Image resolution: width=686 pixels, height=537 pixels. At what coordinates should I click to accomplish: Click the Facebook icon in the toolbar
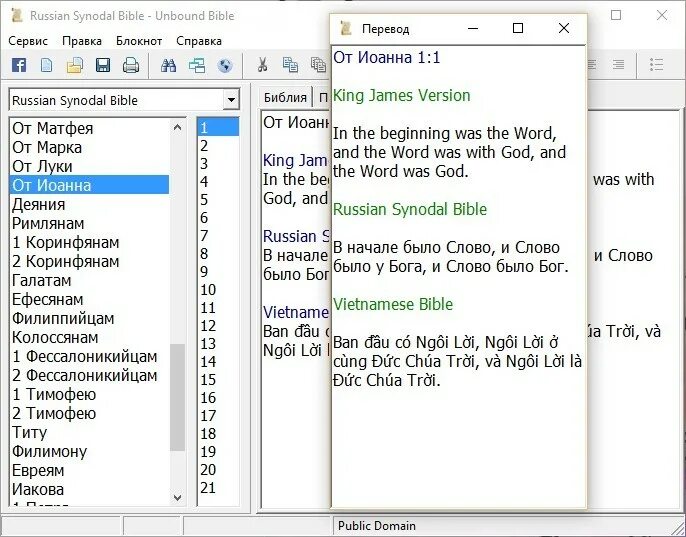pyautogui.click(x=19, y=65)
